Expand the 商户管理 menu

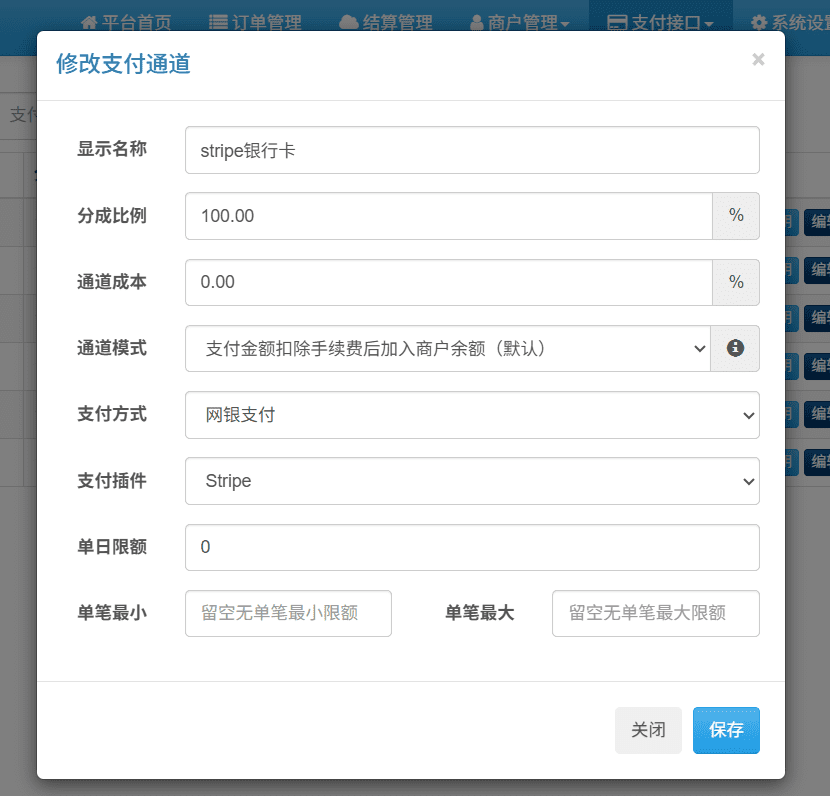(519, 22)
